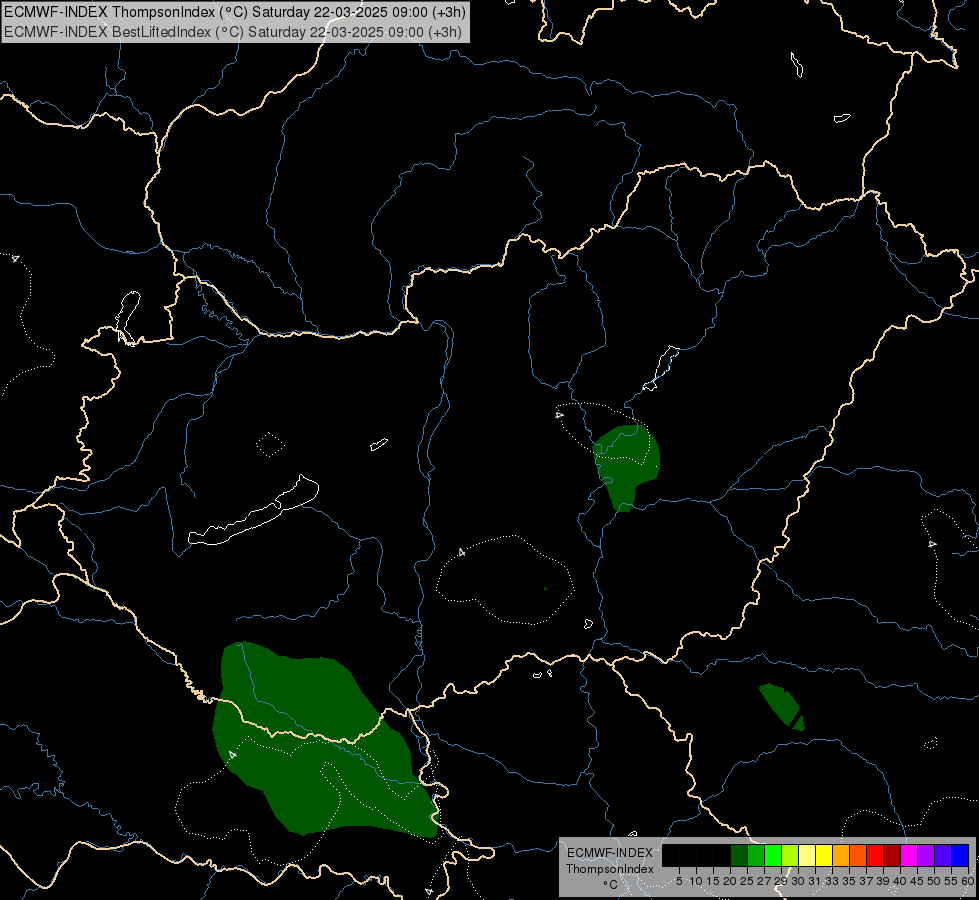
Task: Click the legend tick label '10'
Action: tap(696, 881)
